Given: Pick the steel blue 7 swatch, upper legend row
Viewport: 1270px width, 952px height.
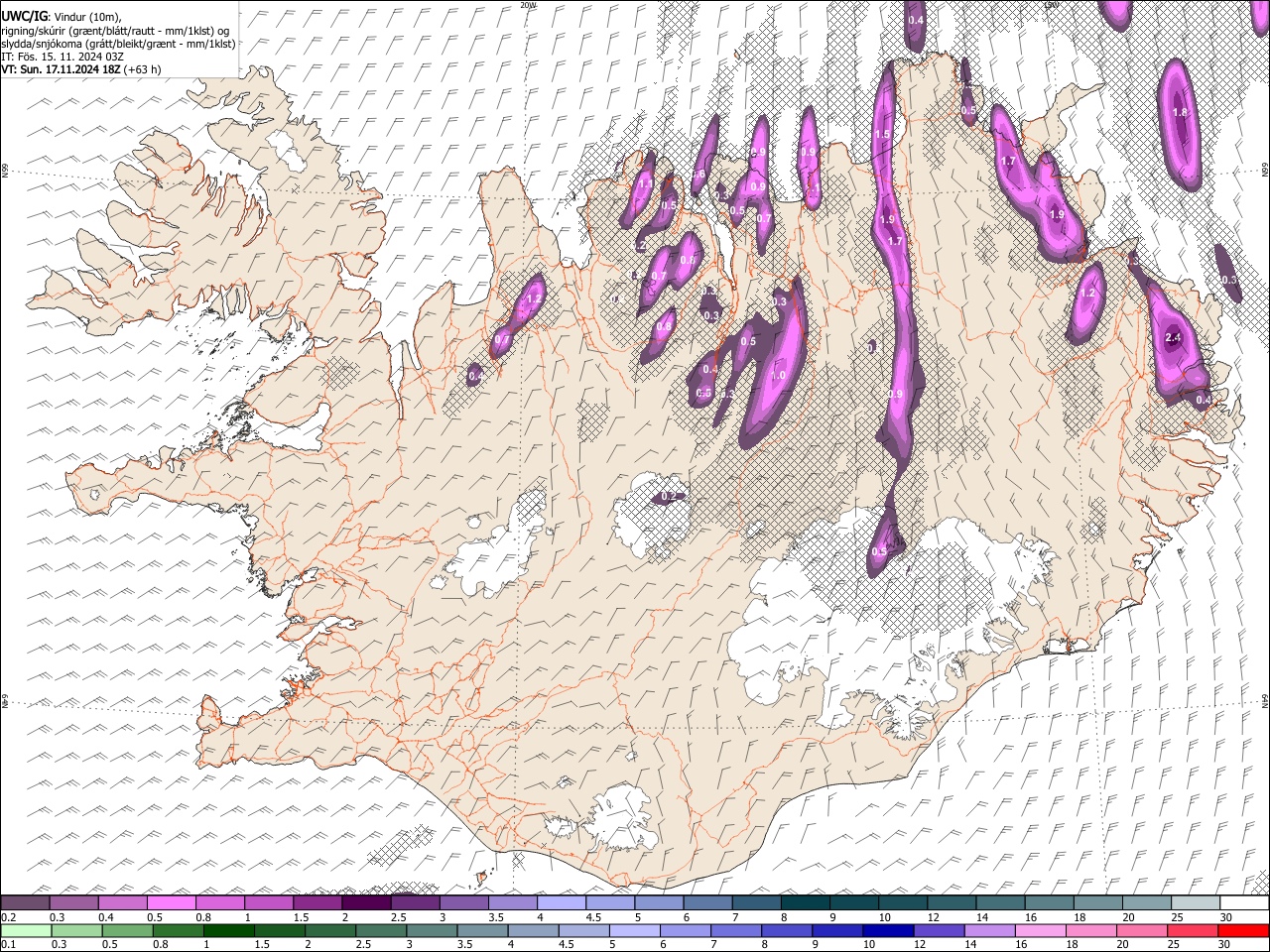Looking at the screenshot, I should (757, 903).
